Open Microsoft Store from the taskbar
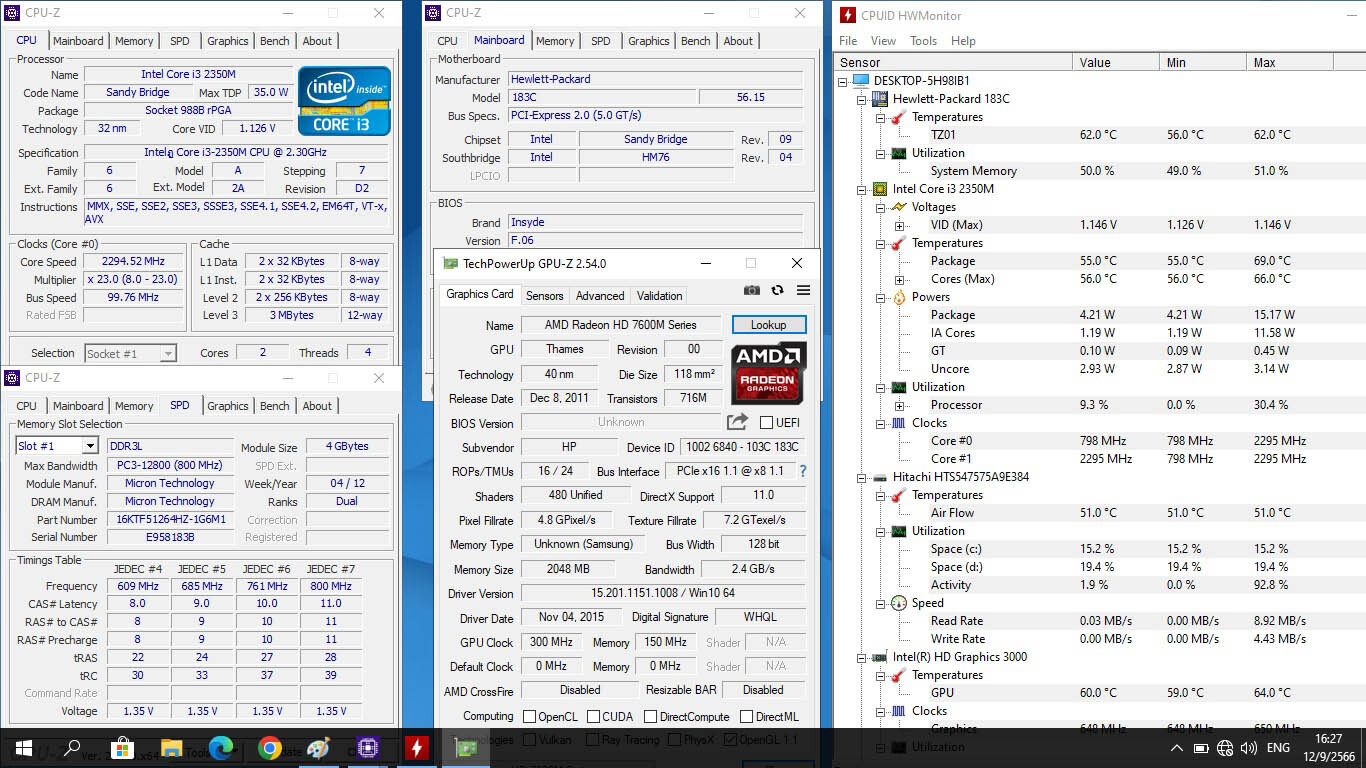 click(x=122, y=748)
